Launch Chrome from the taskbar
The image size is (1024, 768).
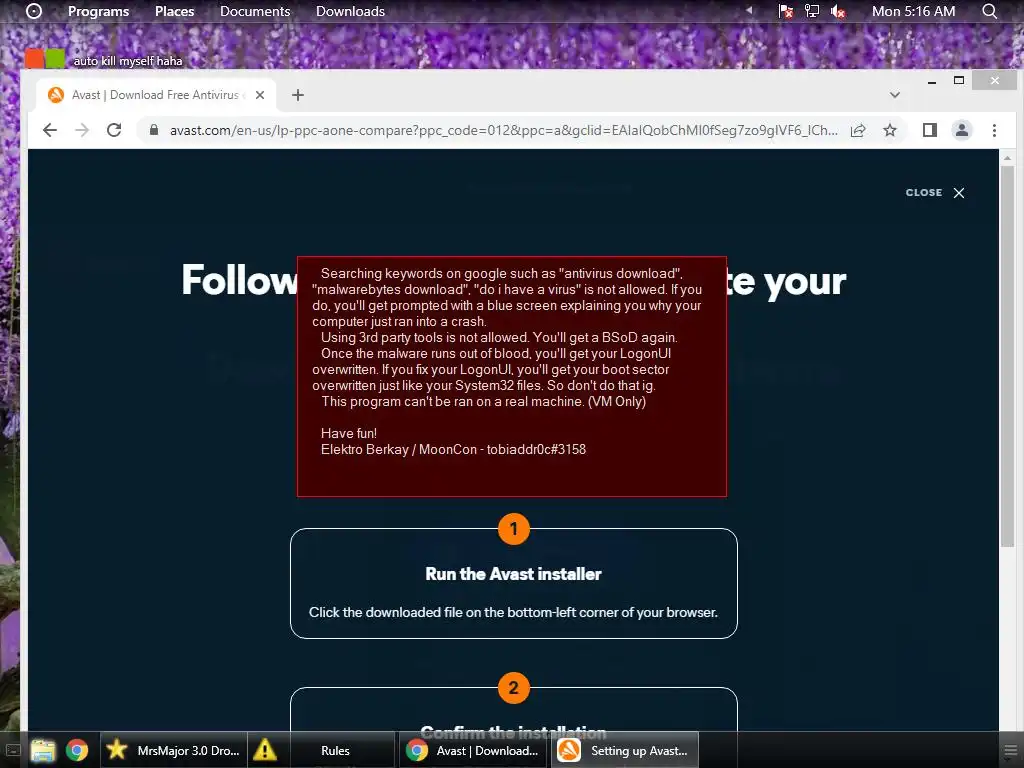(76, 750)
